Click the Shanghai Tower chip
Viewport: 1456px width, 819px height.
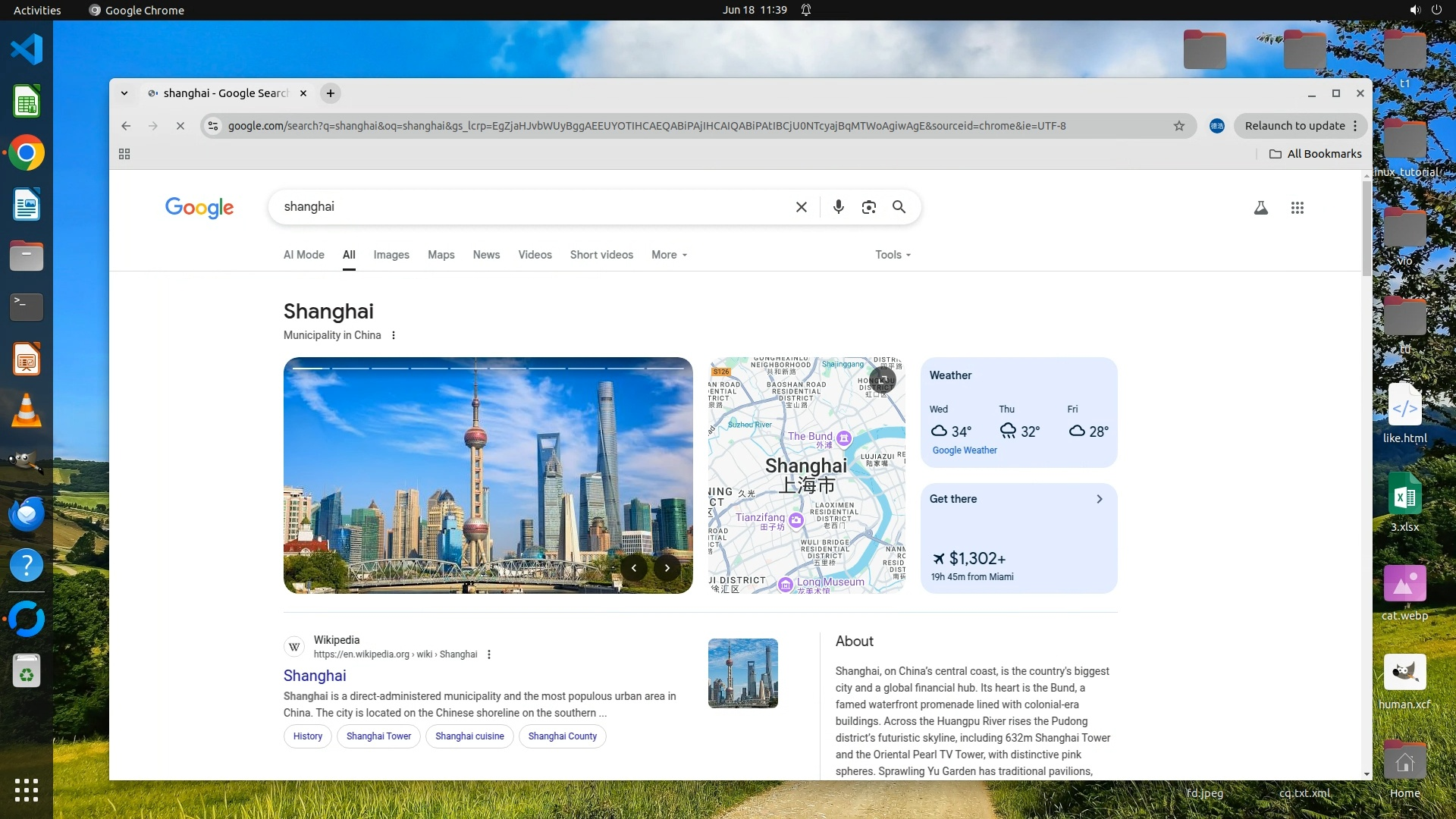click(378, 736)
